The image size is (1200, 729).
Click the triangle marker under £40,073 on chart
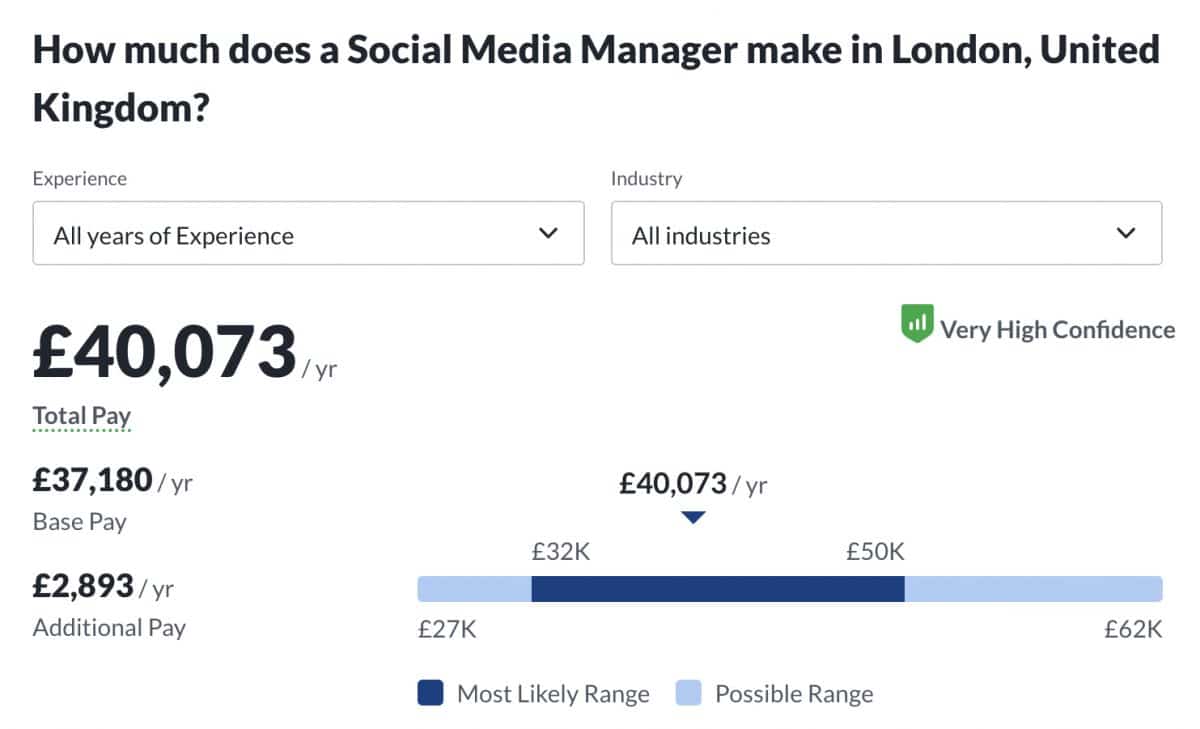[693, 518]
